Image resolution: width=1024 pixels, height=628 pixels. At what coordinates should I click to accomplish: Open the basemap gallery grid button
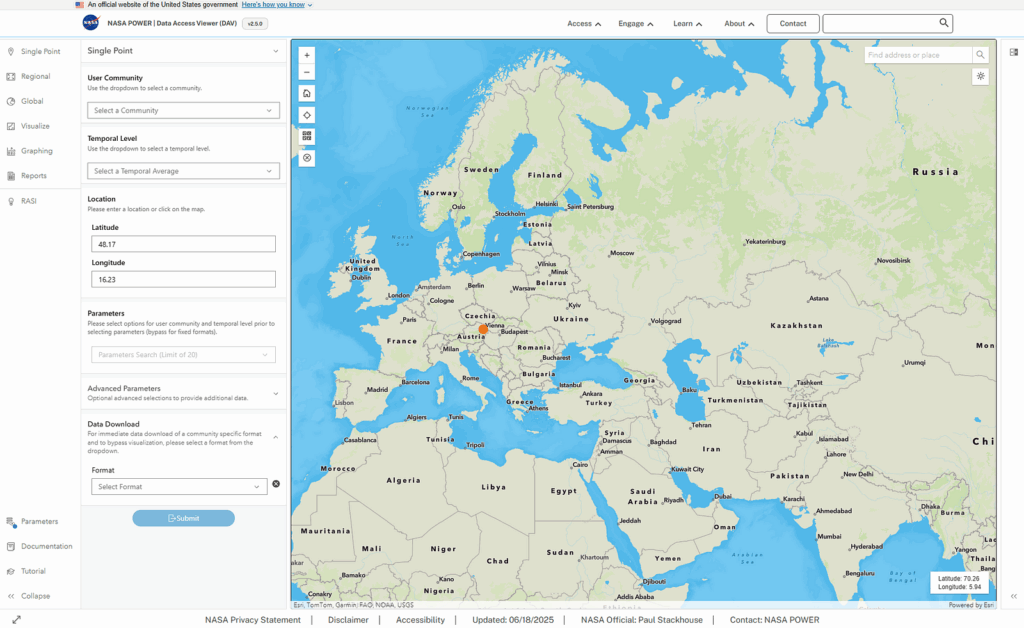click(307, 136)
